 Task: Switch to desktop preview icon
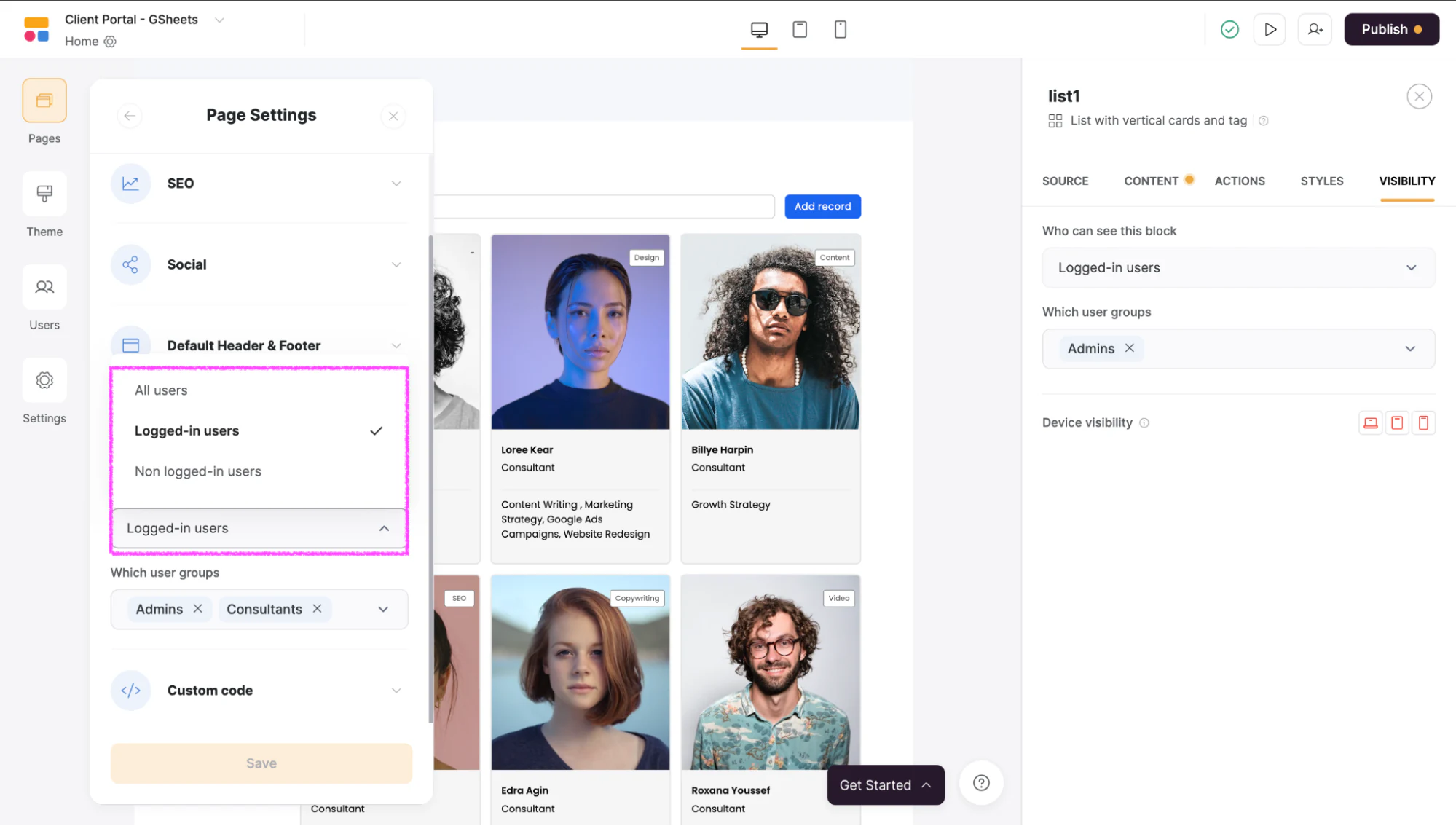(x=759, y=30)
